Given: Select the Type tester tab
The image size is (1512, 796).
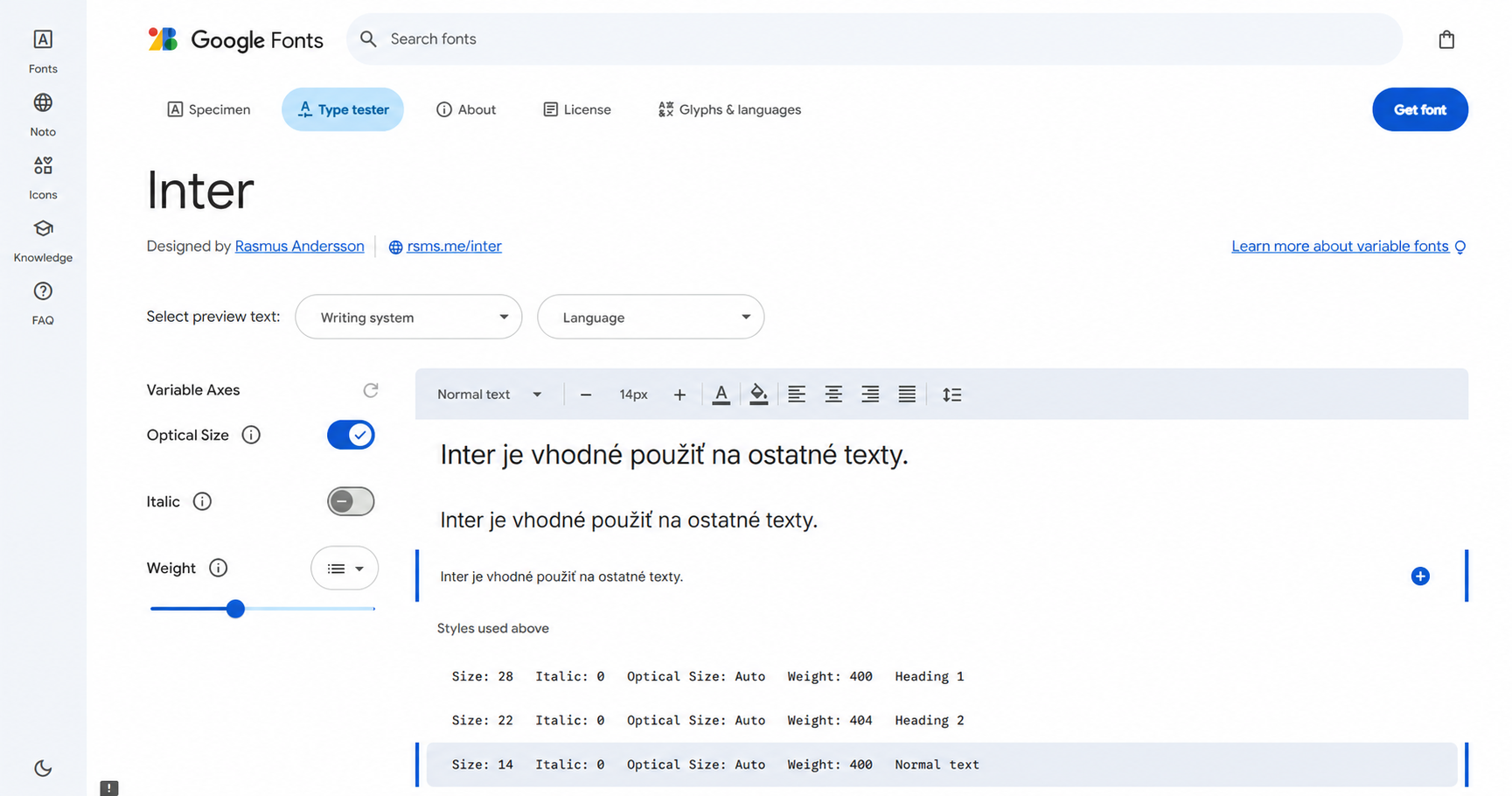Looking at the screenshot, I should (343, 109).
